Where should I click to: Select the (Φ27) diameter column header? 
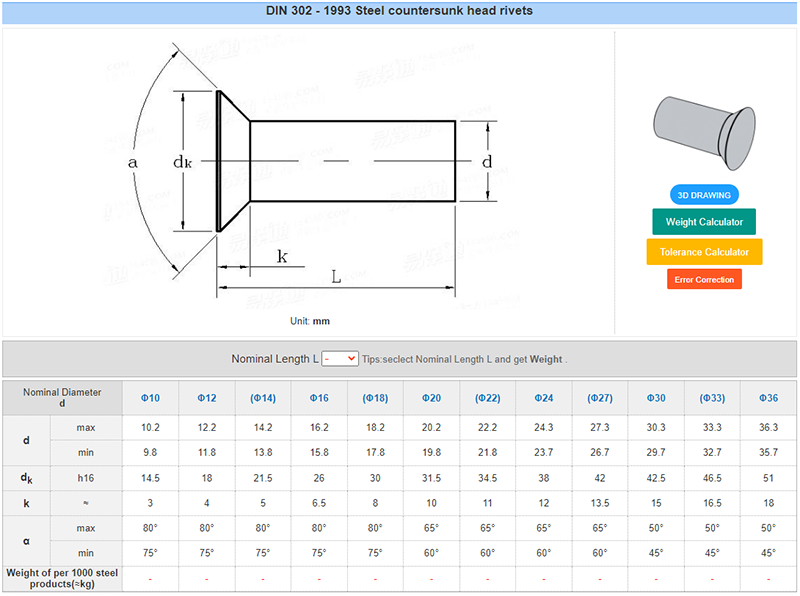pyautogui.click(x=599, y=398)
